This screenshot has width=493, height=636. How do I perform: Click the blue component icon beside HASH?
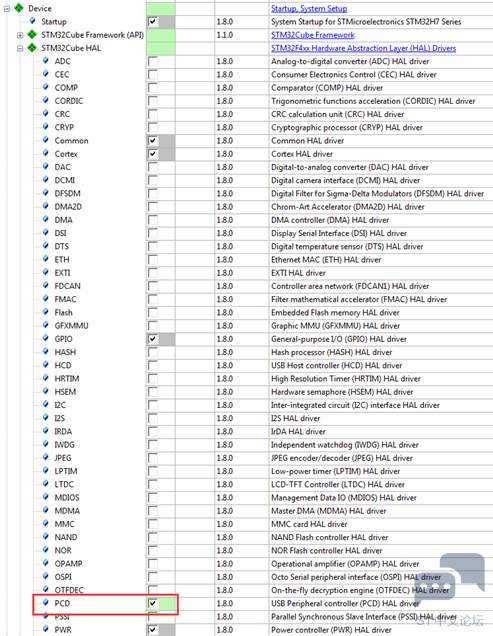pos(45,351)
